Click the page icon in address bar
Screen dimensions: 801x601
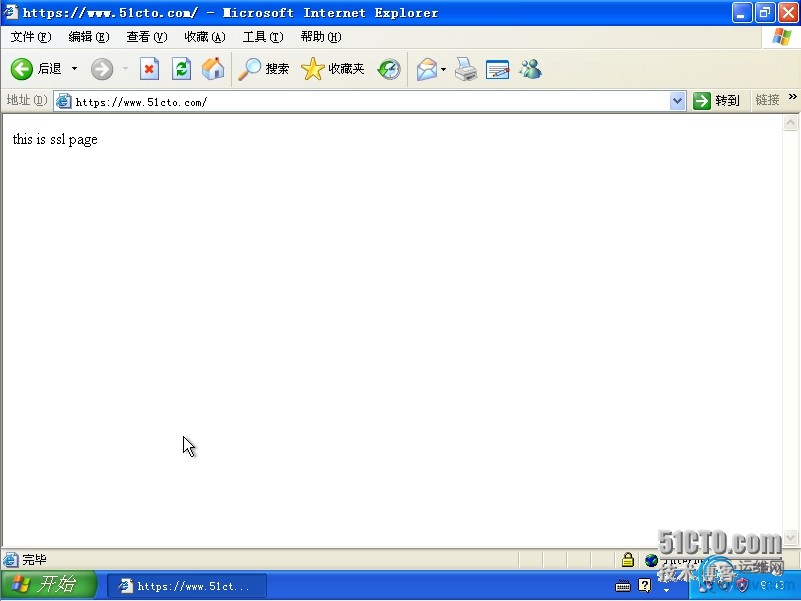[63, 101]
